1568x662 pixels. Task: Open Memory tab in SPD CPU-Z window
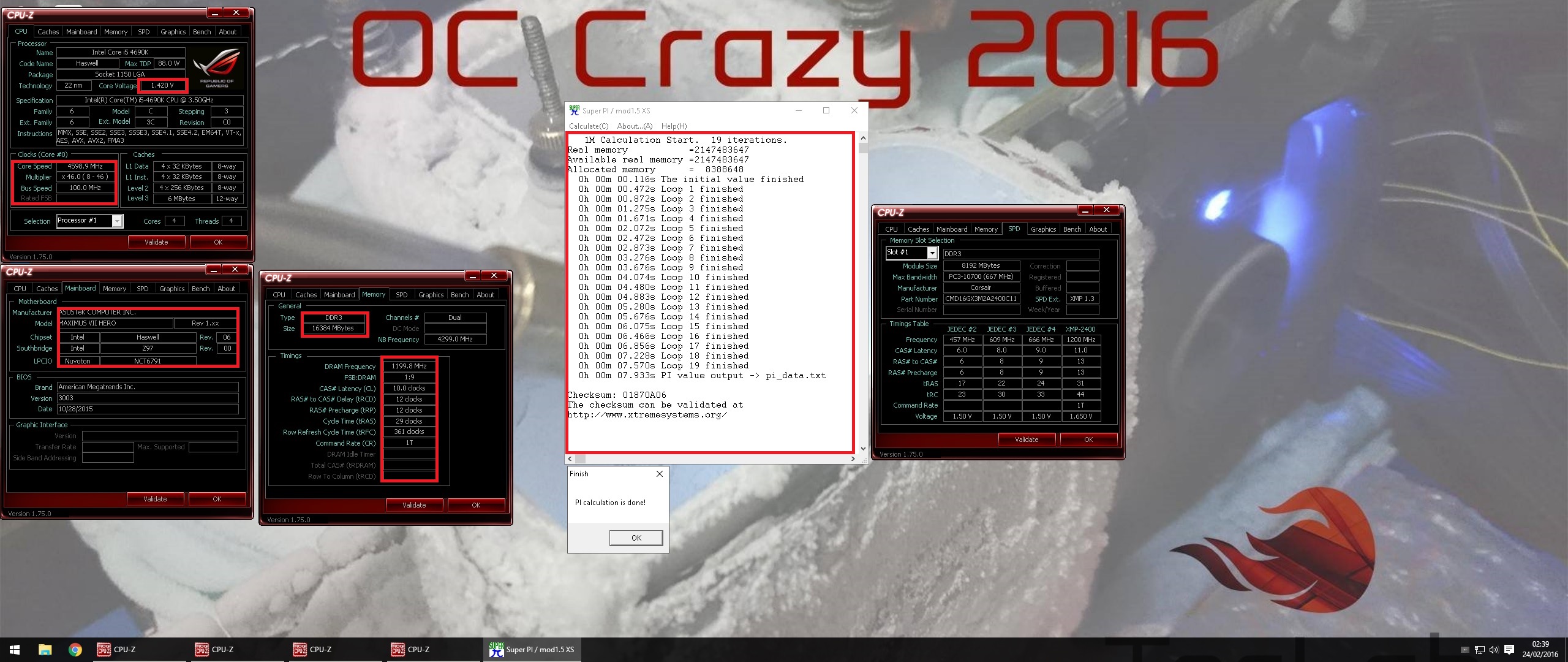coord(986,229)
